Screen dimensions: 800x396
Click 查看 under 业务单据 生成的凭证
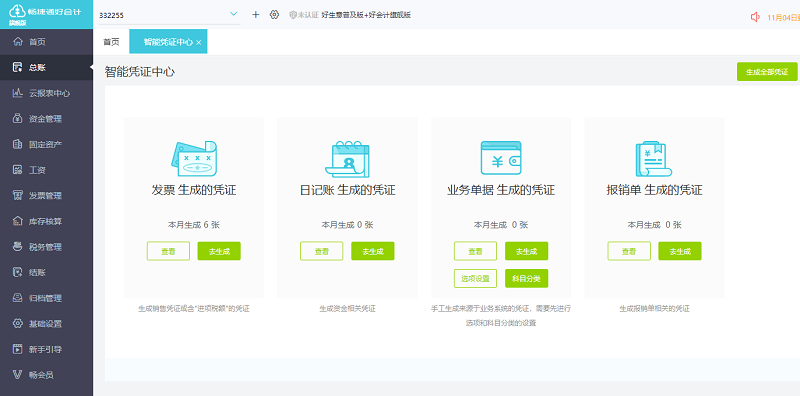pos(476,251)
